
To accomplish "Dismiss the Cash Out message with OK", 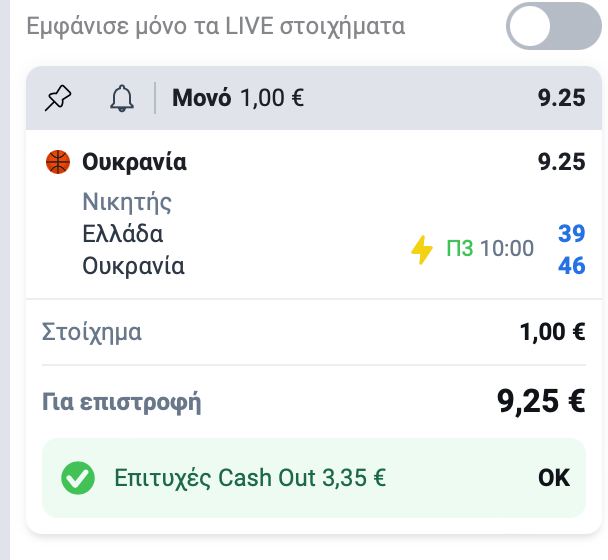I will pyautogui.click(x=554, y=478).
